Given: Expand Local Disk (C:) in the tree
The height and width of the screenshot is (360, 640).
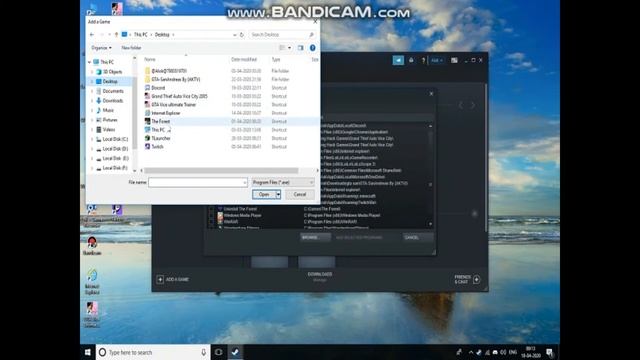Looking at the screenshot, I should [92, 139].
